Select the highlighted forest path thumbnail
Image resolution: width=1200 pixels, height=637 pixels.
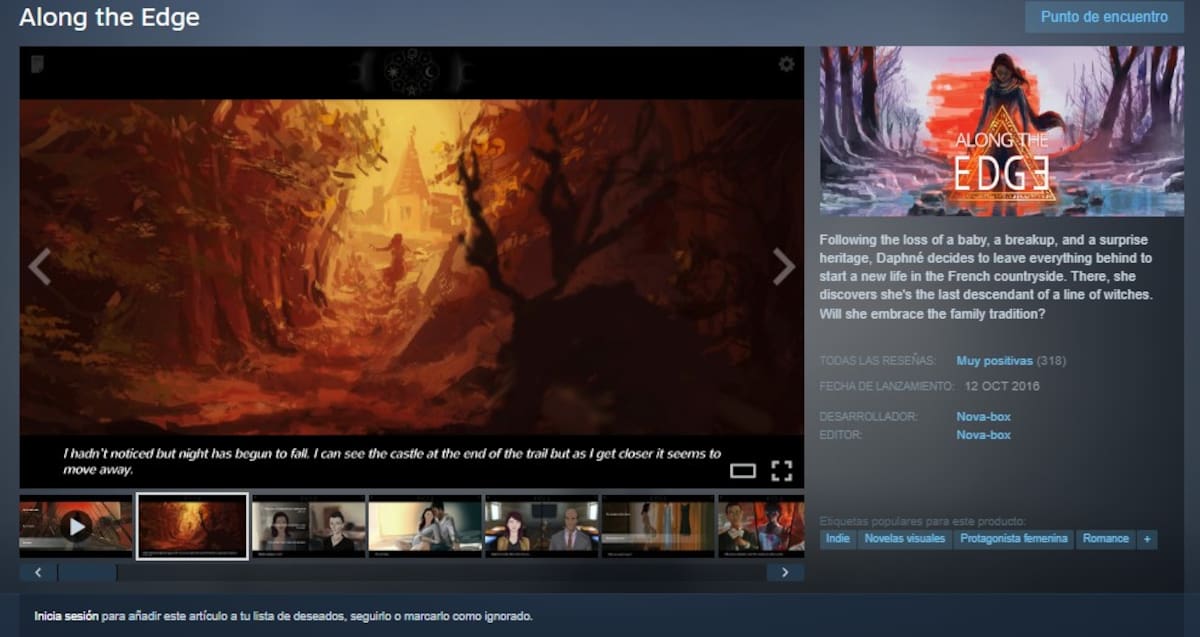coord(192,526)
